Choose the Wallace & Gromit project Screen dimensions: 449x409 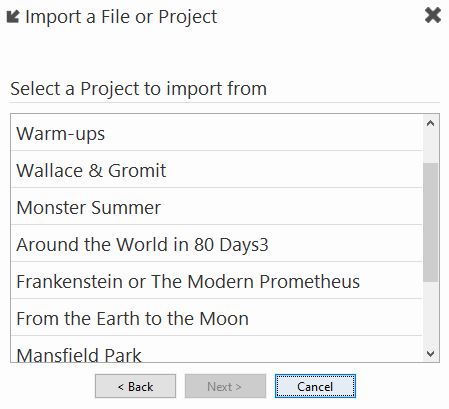point(217,170)
